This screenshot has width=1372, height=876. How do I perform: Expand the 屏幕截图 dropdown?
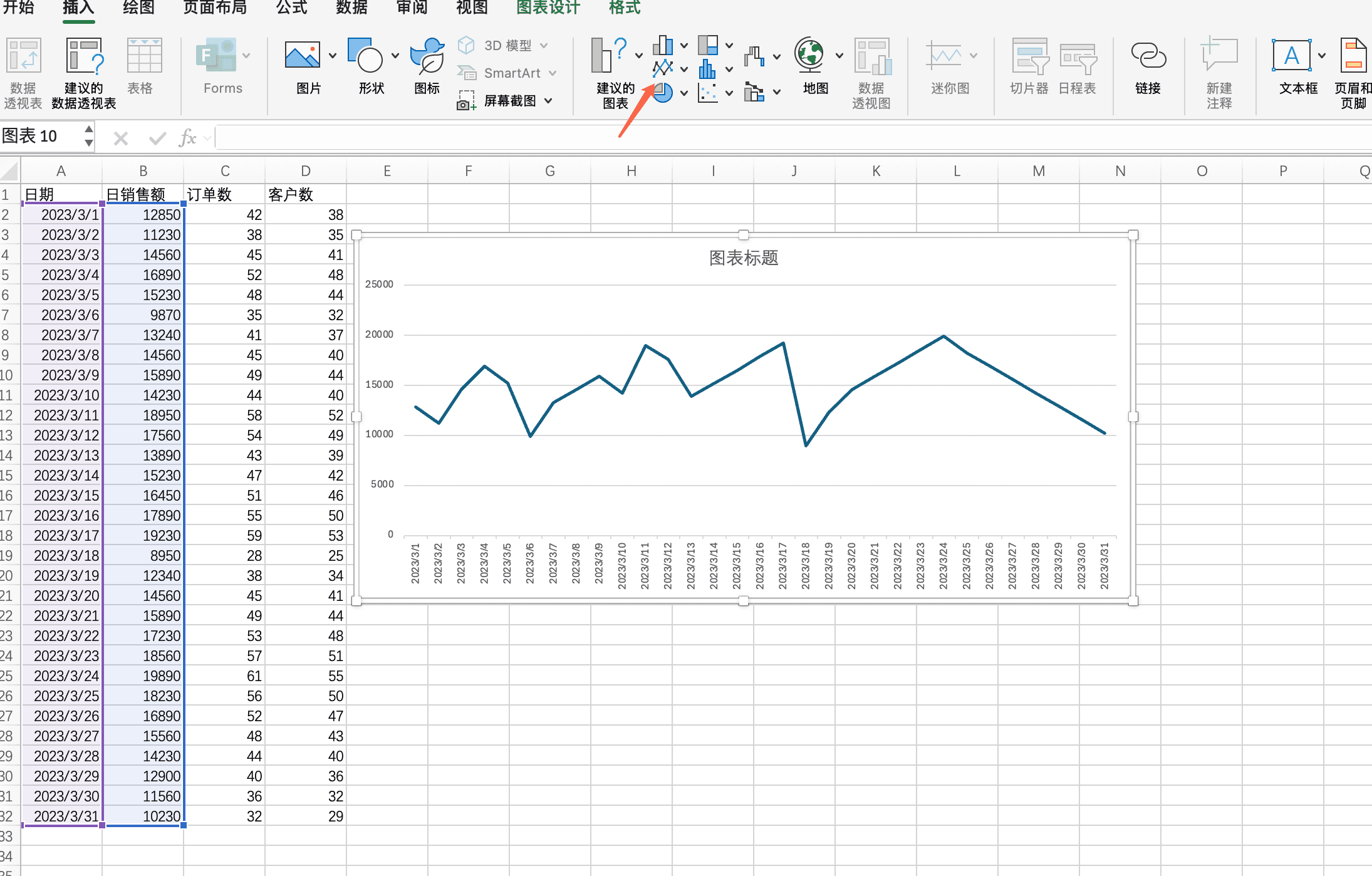[549, 101]
